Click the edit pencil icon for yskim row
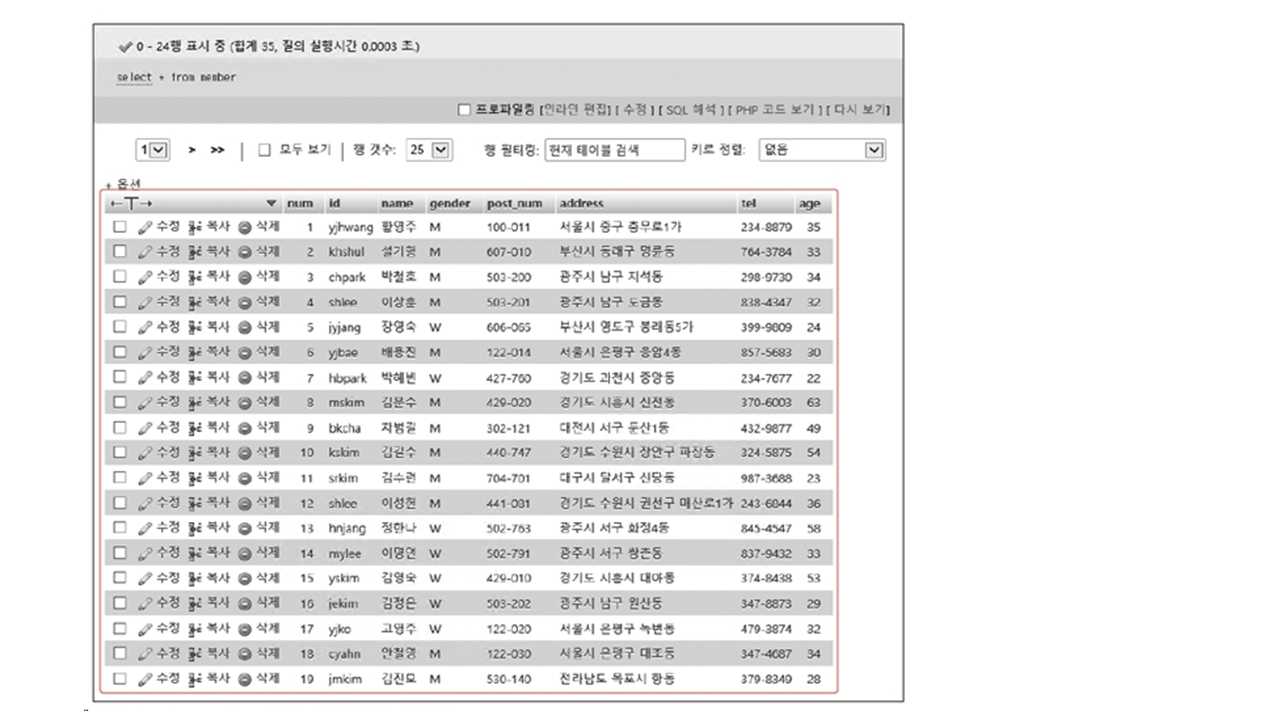Screen dimensions: 1280x720 [145, 578]
